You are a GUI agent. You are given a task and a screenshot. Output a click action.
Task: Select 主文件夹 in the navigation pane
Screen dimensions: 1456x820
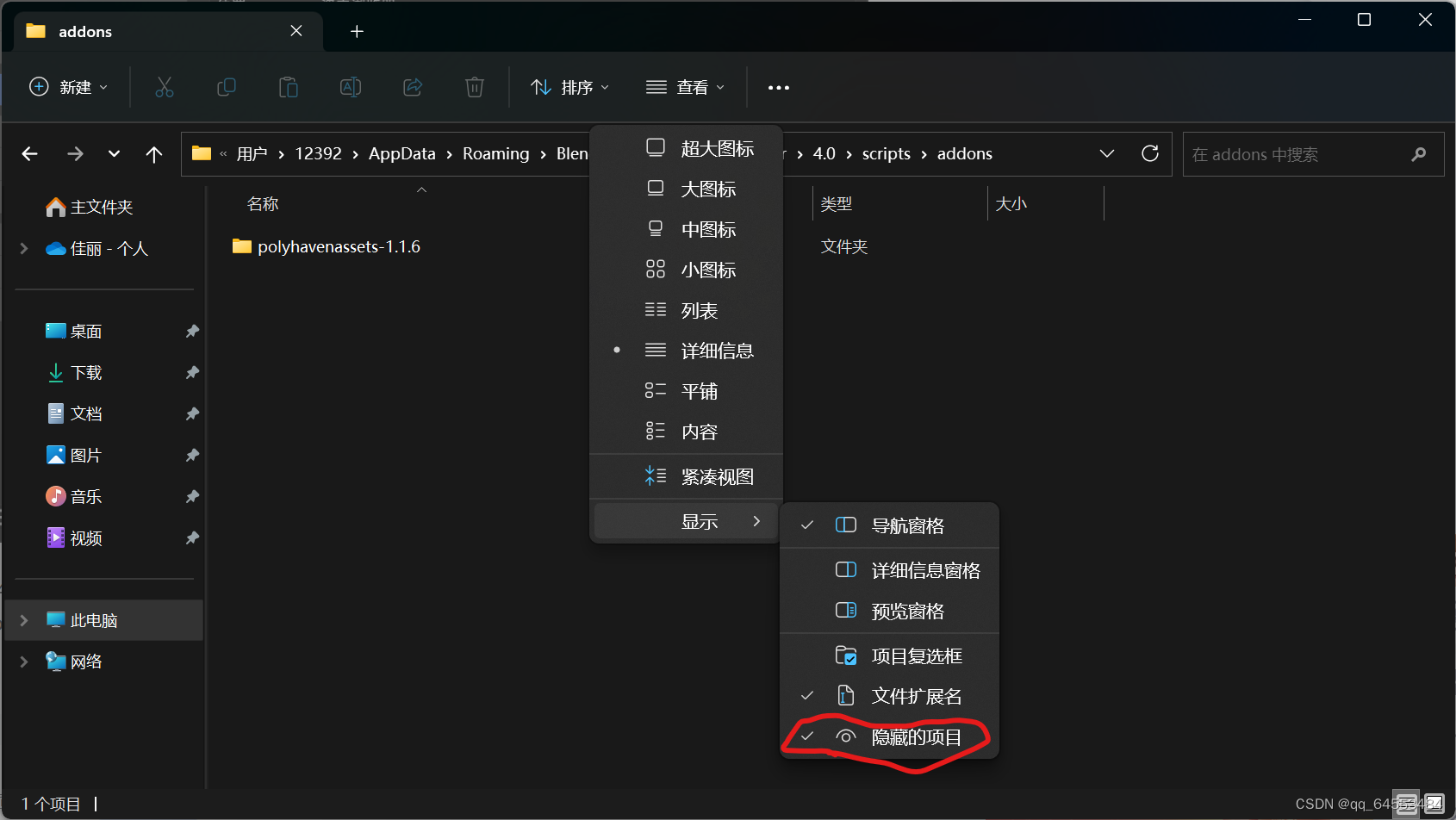tap(102, 207)
